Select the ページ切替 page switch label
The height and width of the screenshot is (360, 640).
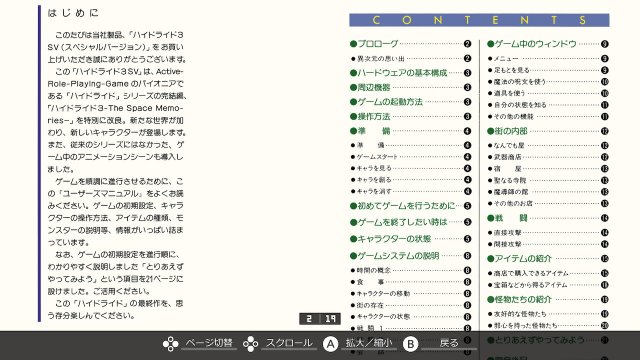point(209,343)
